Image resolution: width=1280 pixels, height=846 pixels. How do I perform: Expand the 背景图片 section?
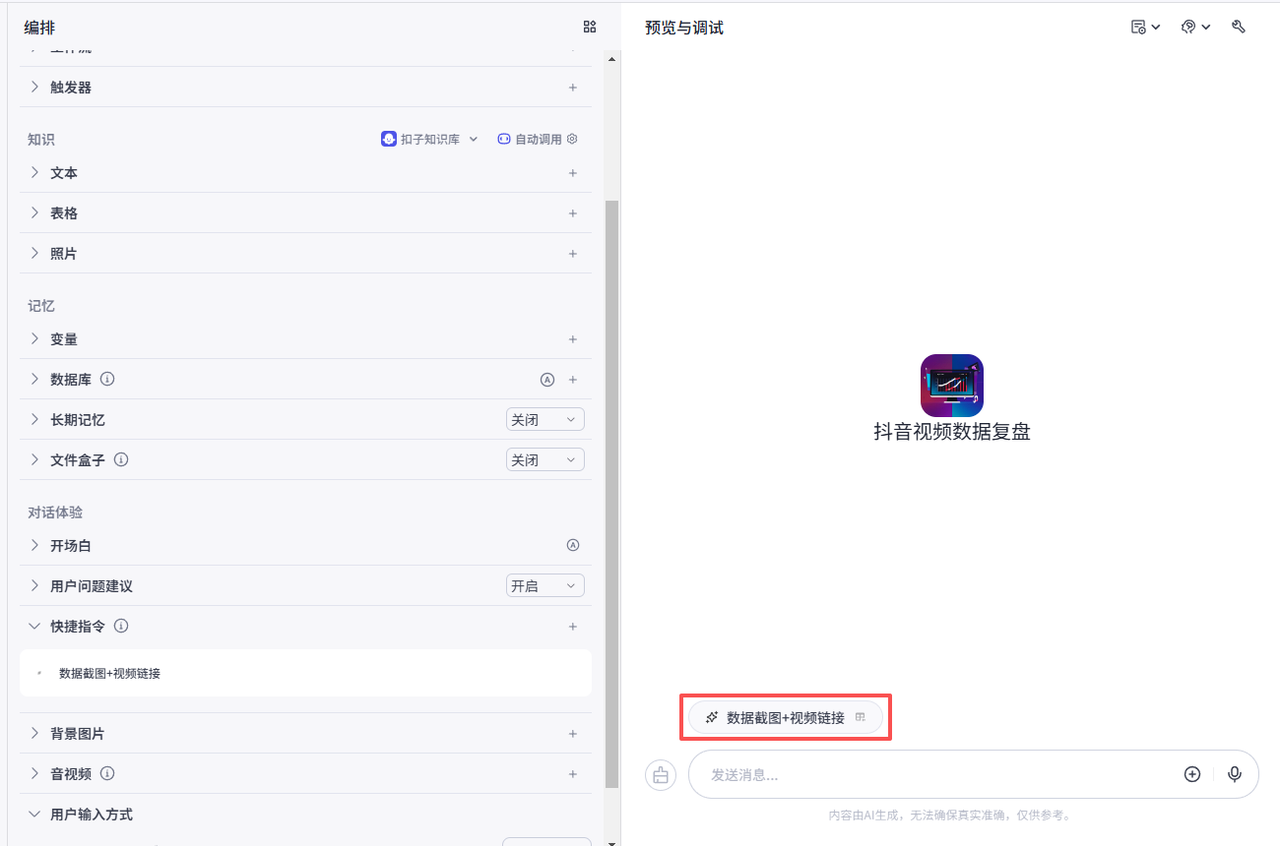click(35, 734)
